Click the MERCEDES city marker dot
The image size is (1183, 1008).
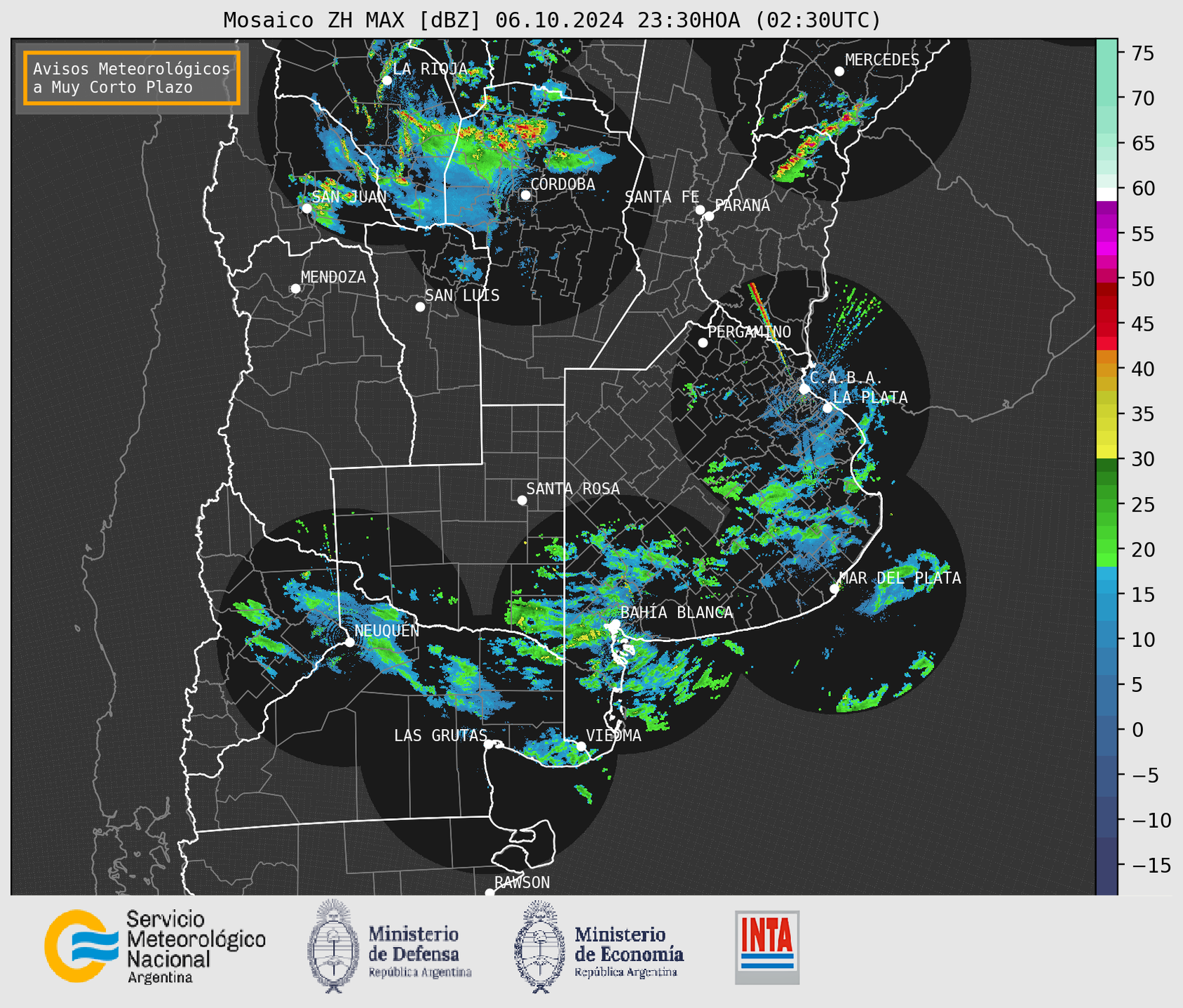point(839,71)
